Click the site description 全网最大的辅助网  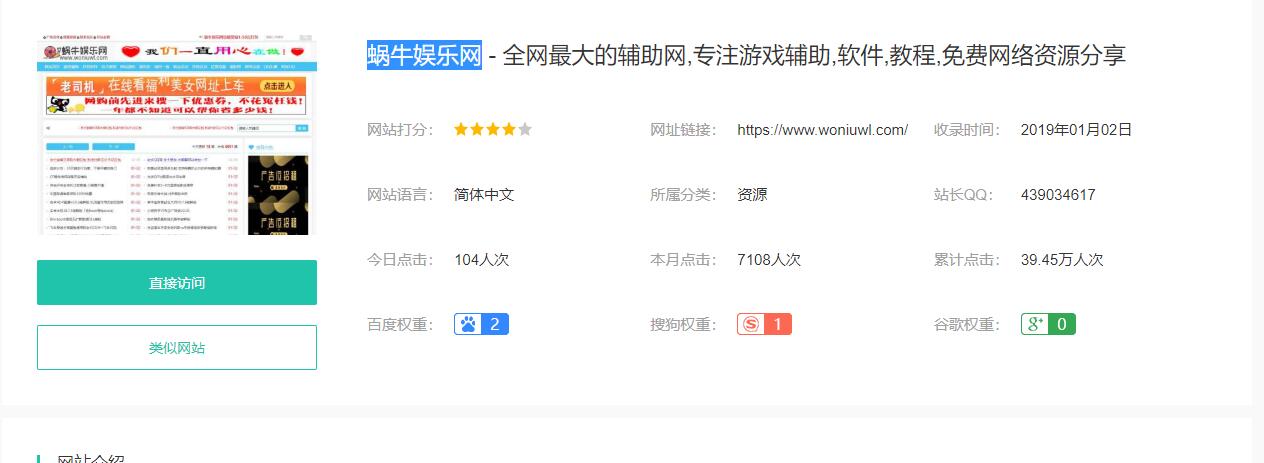tap(596, 55)
